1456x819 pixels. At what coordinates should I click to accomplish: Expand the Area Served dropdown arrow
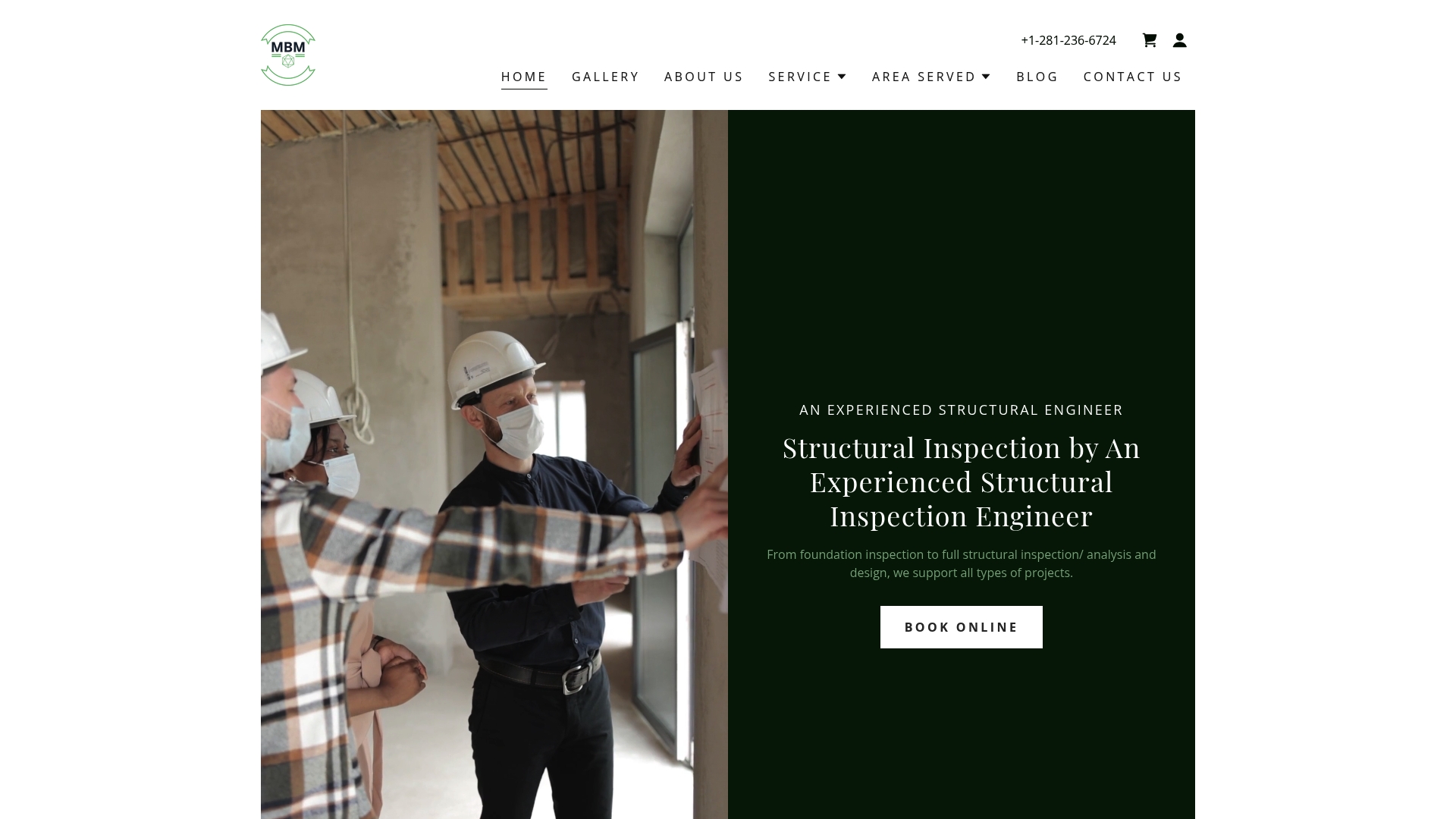point(986,77)
